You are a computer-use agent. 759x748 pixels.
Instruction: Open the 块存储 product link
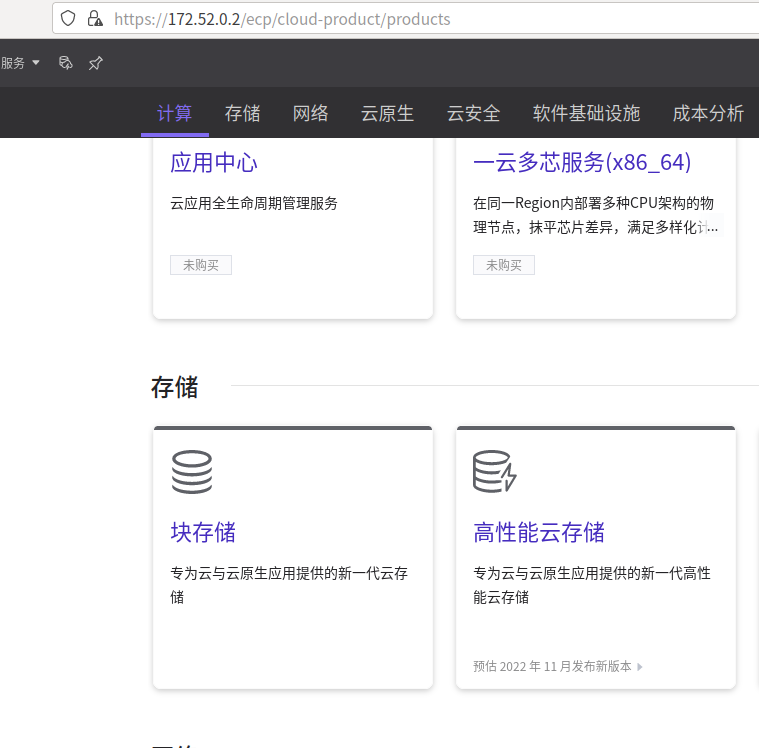coord(203,532)
